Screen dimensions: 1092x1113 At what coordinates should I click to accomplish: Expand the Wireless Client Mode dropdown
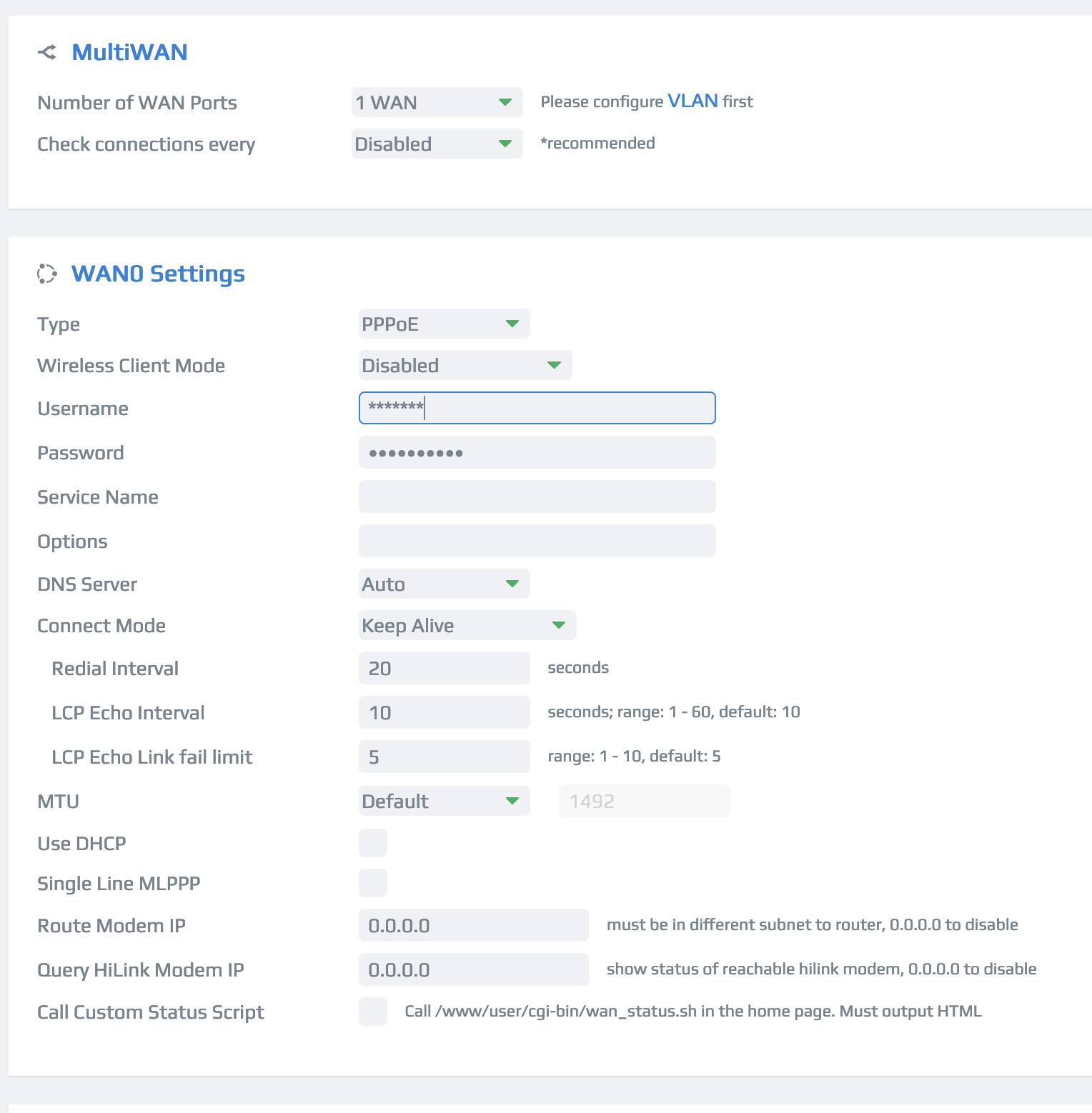[465, 365]
